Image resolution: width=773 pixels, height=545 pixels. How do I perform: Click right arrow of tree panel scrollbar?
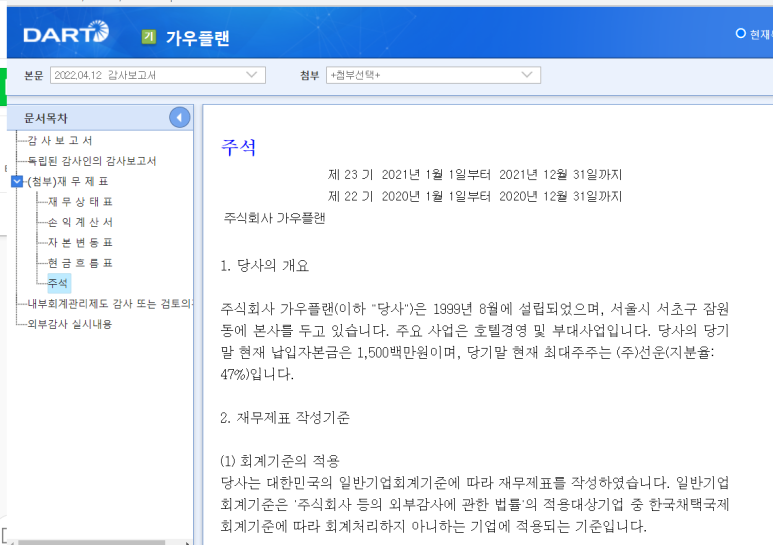[188, 543]
